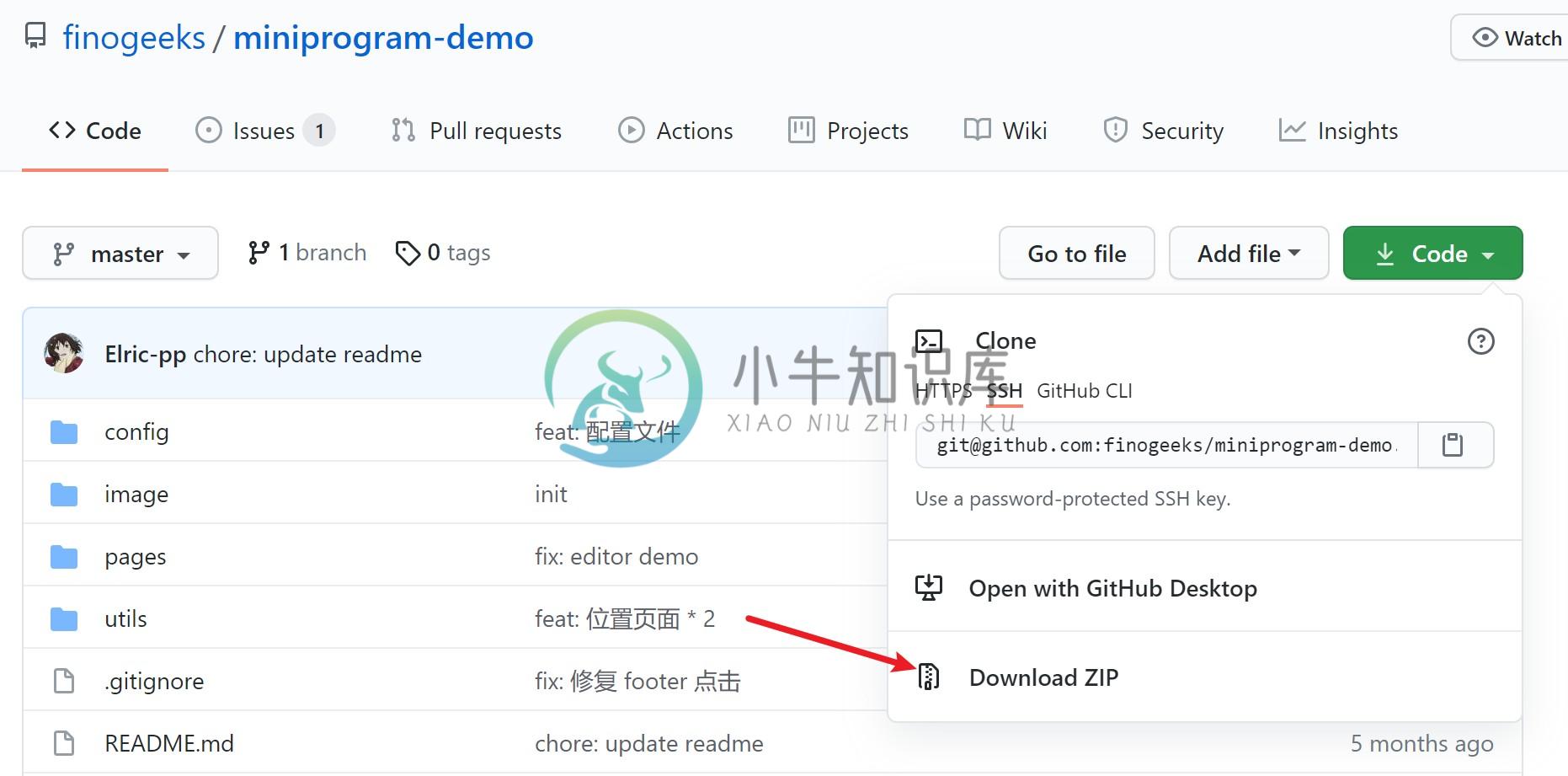This screenshot has height=776, width=1568.
Task: View the 0 tags link
Action: tap(443, 253)
